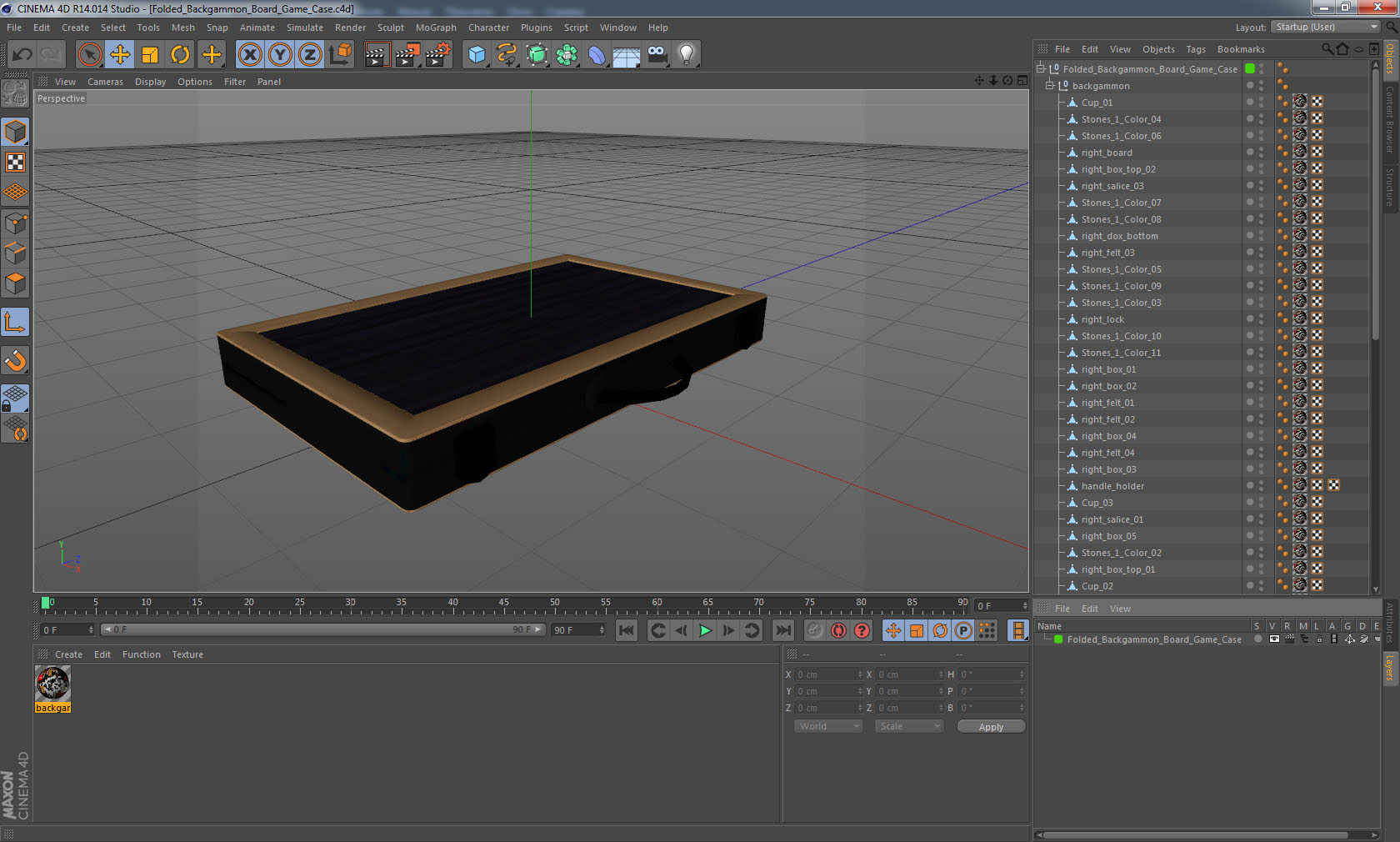Toggle Y axis lock
Screen dimensions: 1400x842
point(280,55)
